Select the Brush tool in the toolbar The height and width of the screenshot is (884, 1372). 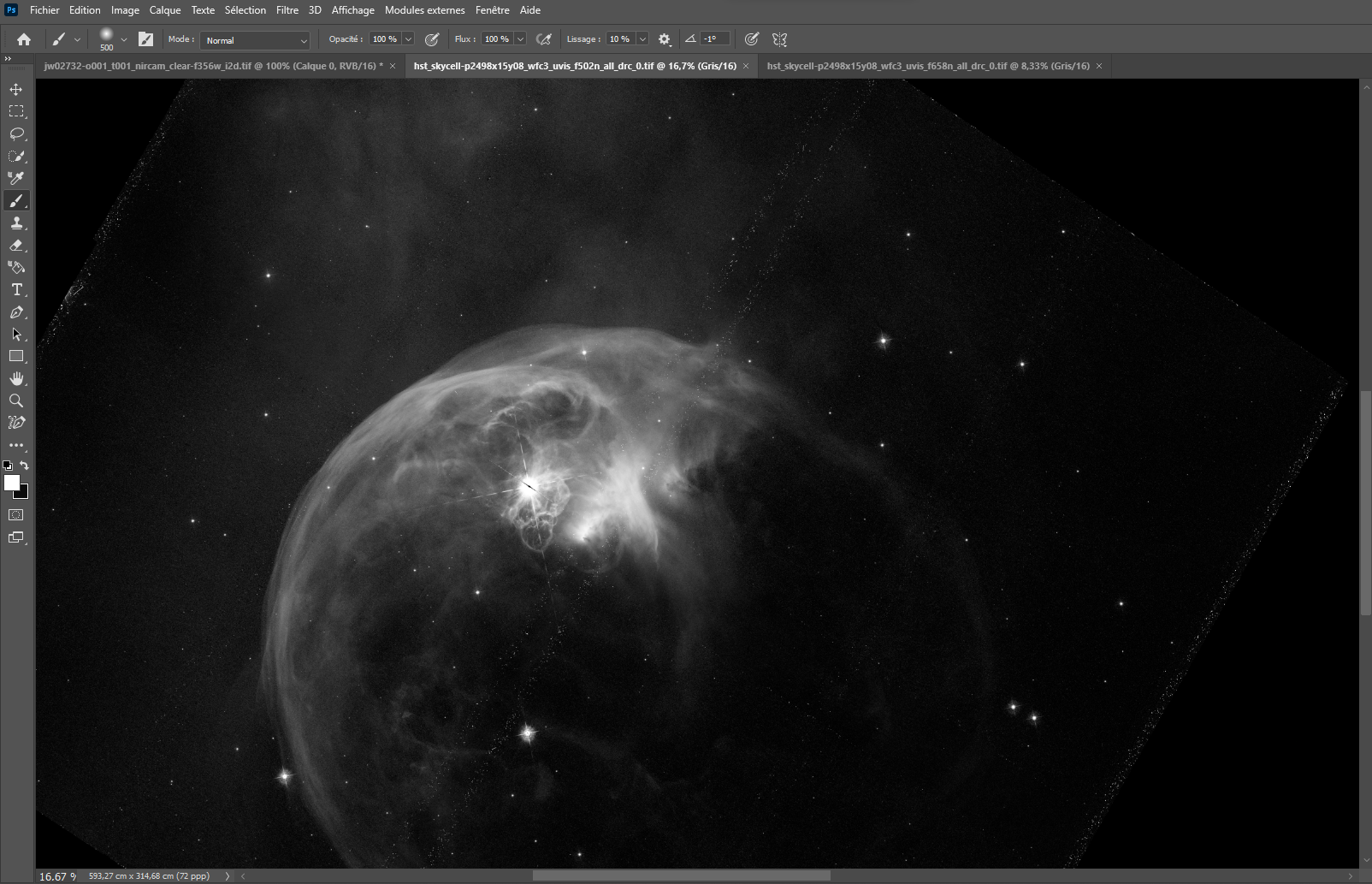click(16, 200)
